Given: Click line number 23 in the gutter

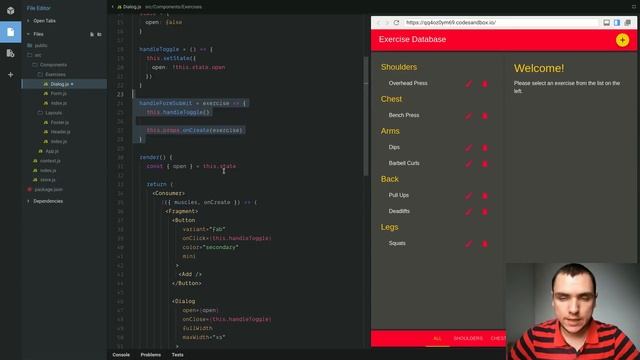Looking at the screenshot, I should pos(120,94).
